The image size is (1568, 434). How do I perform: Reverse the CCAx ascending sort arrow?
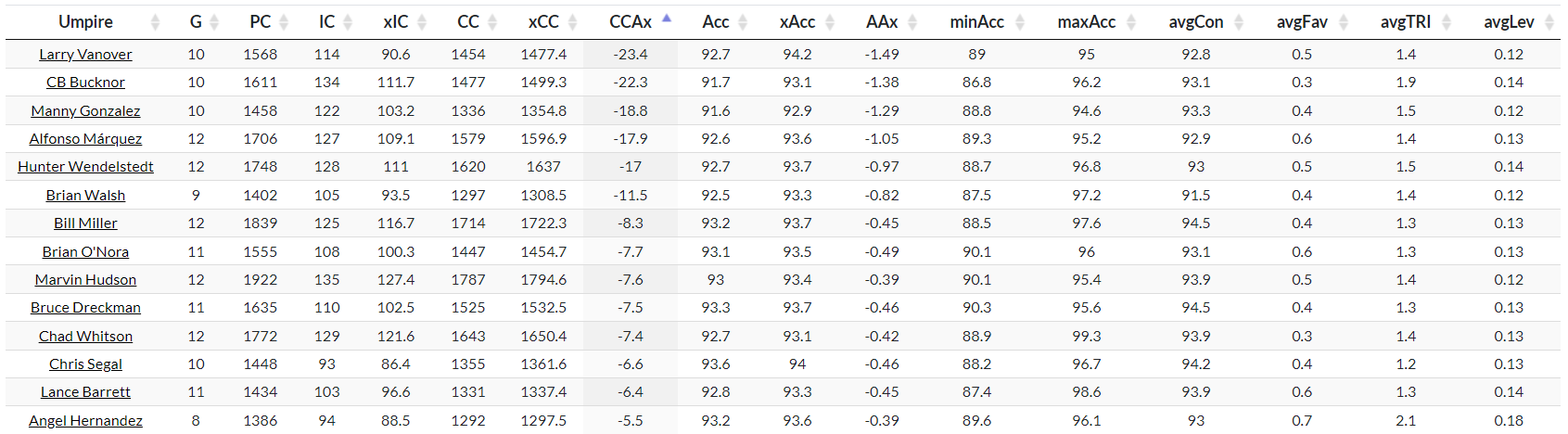[667, 19]
